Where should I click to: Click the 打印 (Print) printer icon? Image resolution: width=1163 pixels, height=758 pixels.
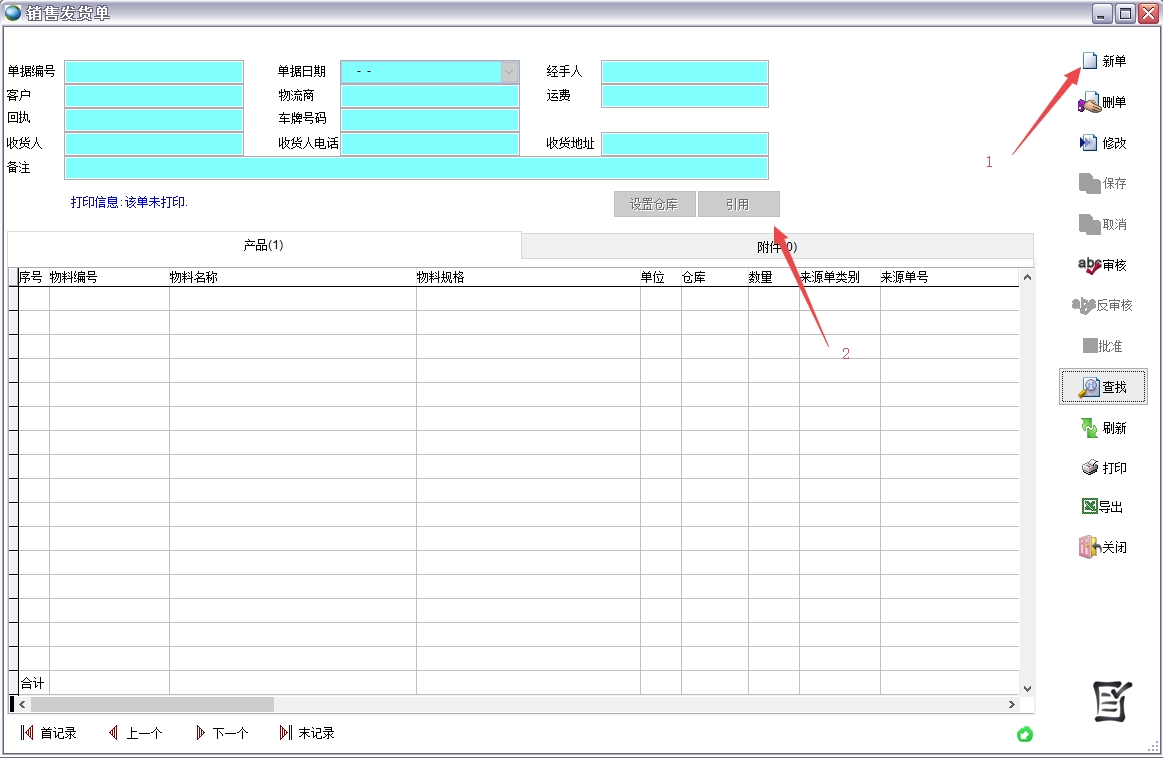click(1090, 468)
